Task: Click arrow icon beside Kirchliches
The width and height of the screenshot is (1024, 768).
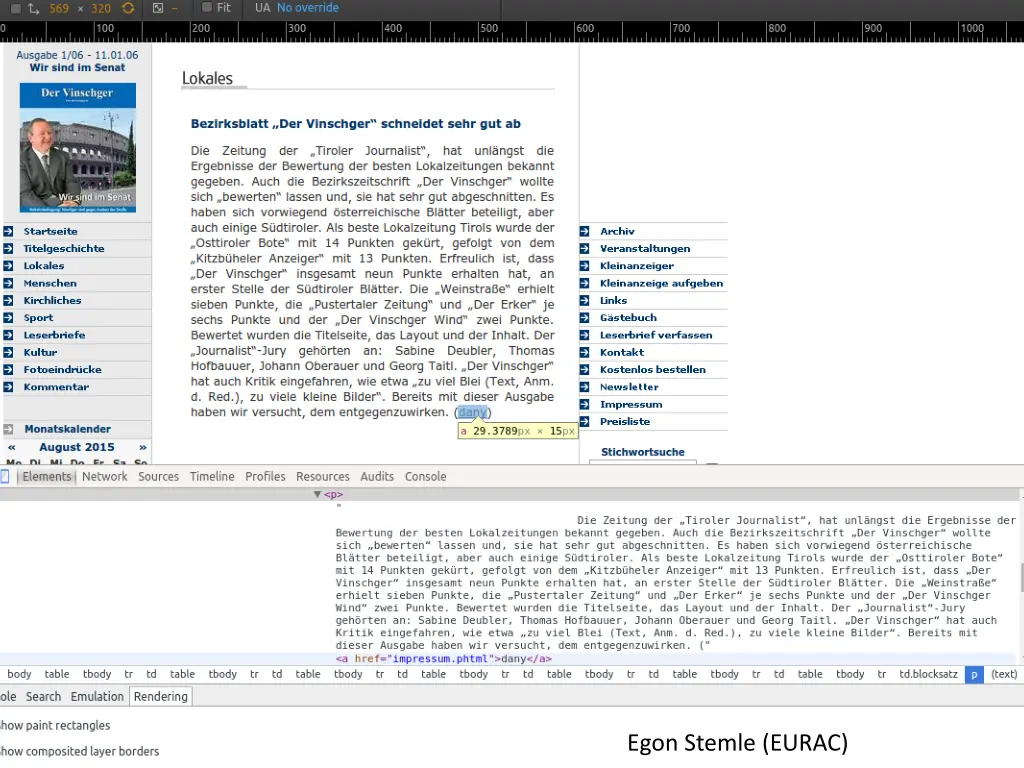Action: point(8,300)
